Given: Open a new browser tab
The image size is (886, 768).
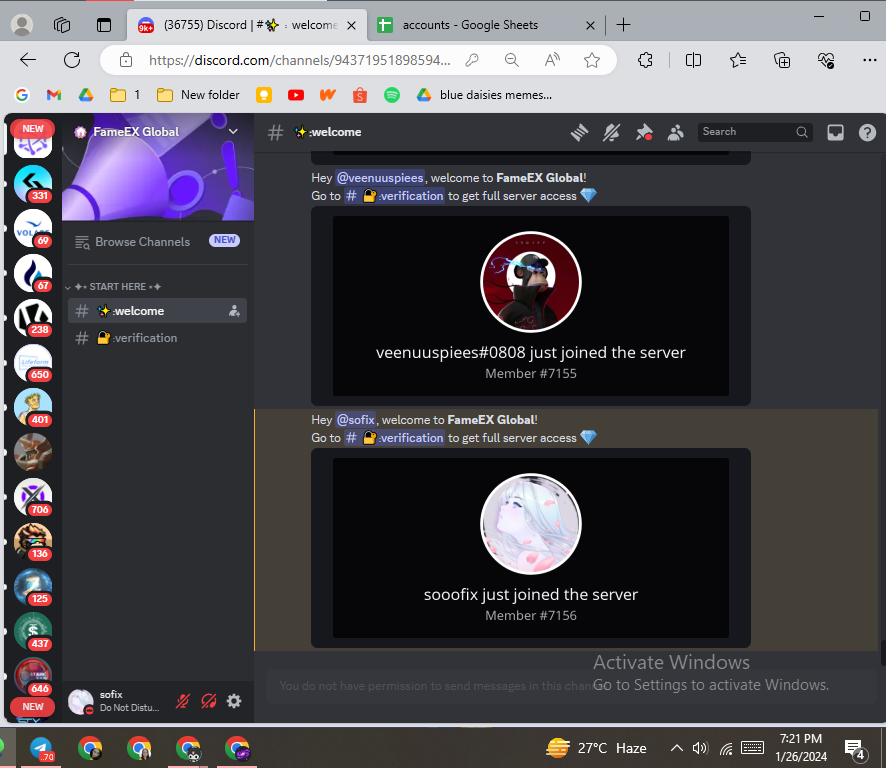Looking at the screenshot, I should coord(623,25).
